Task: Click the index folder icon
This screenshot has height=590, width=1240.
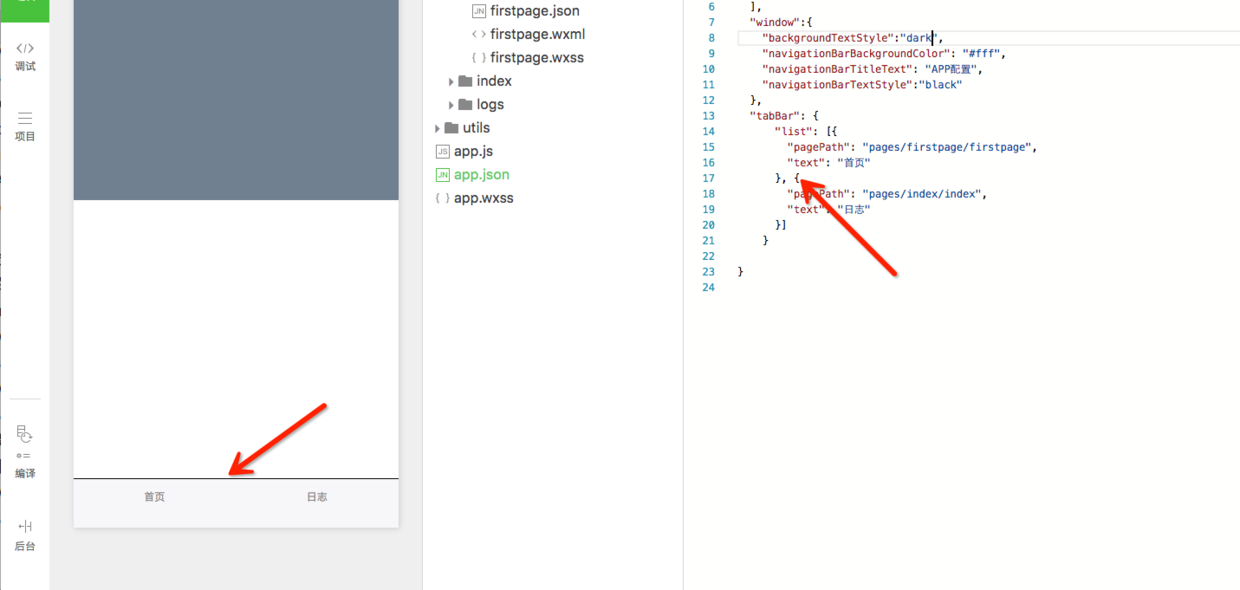Action: [465, 81]
